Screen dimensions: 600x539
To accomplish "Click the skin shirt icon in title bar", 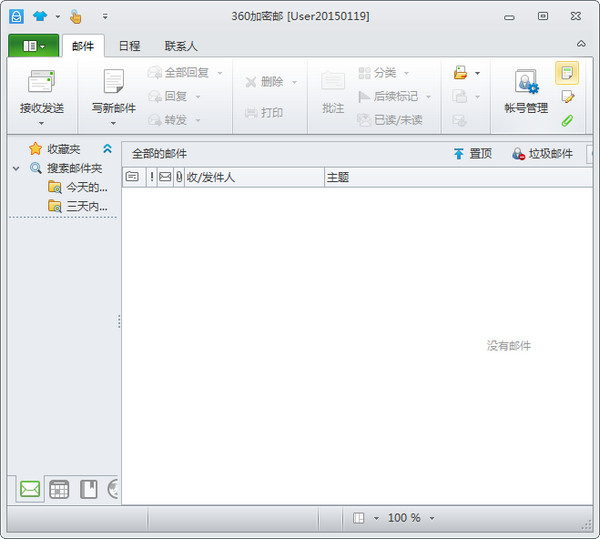I will 39,16.
